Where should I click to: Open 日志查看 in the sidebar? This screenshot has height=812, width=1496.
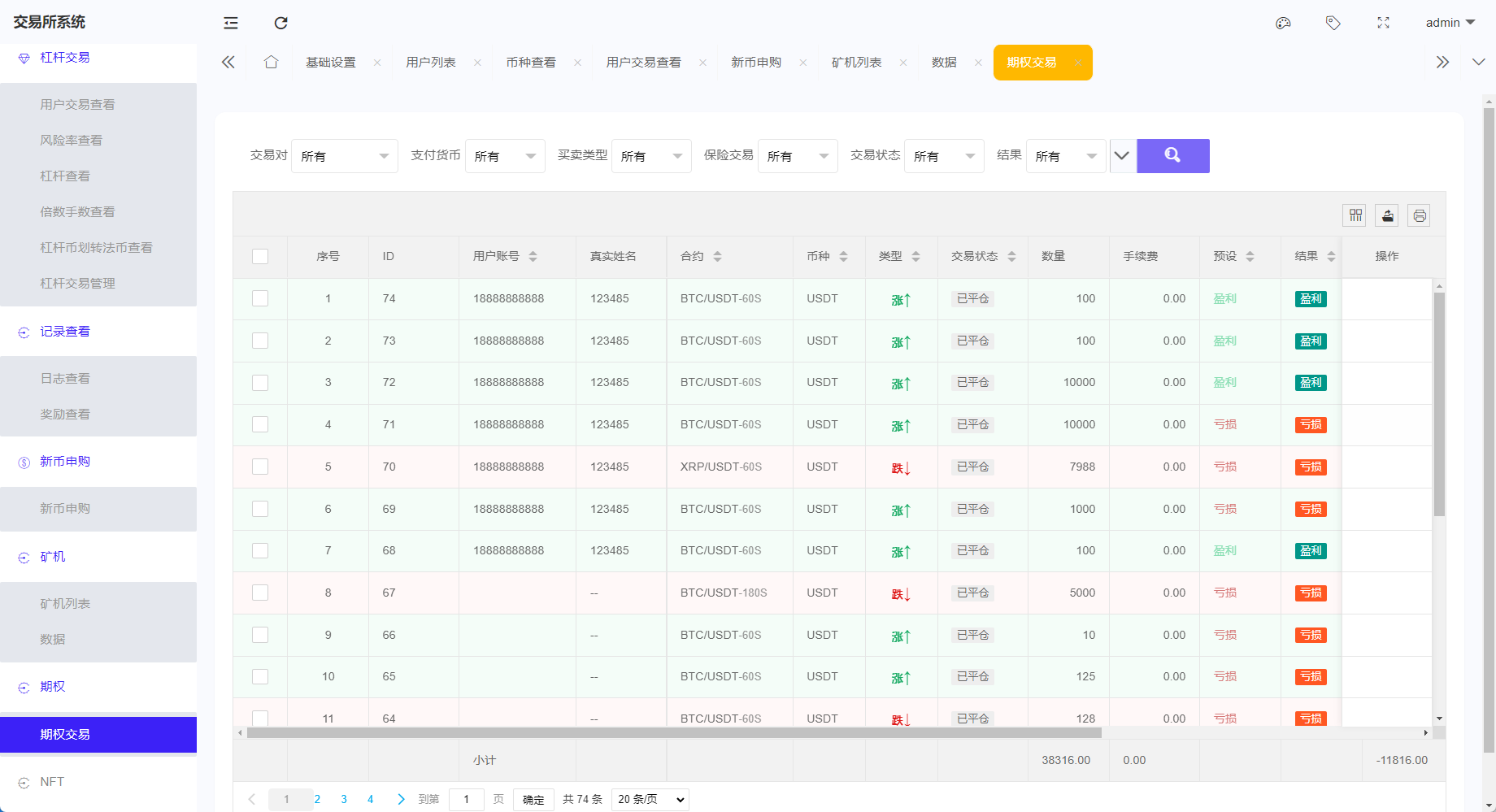pos(65,379)
